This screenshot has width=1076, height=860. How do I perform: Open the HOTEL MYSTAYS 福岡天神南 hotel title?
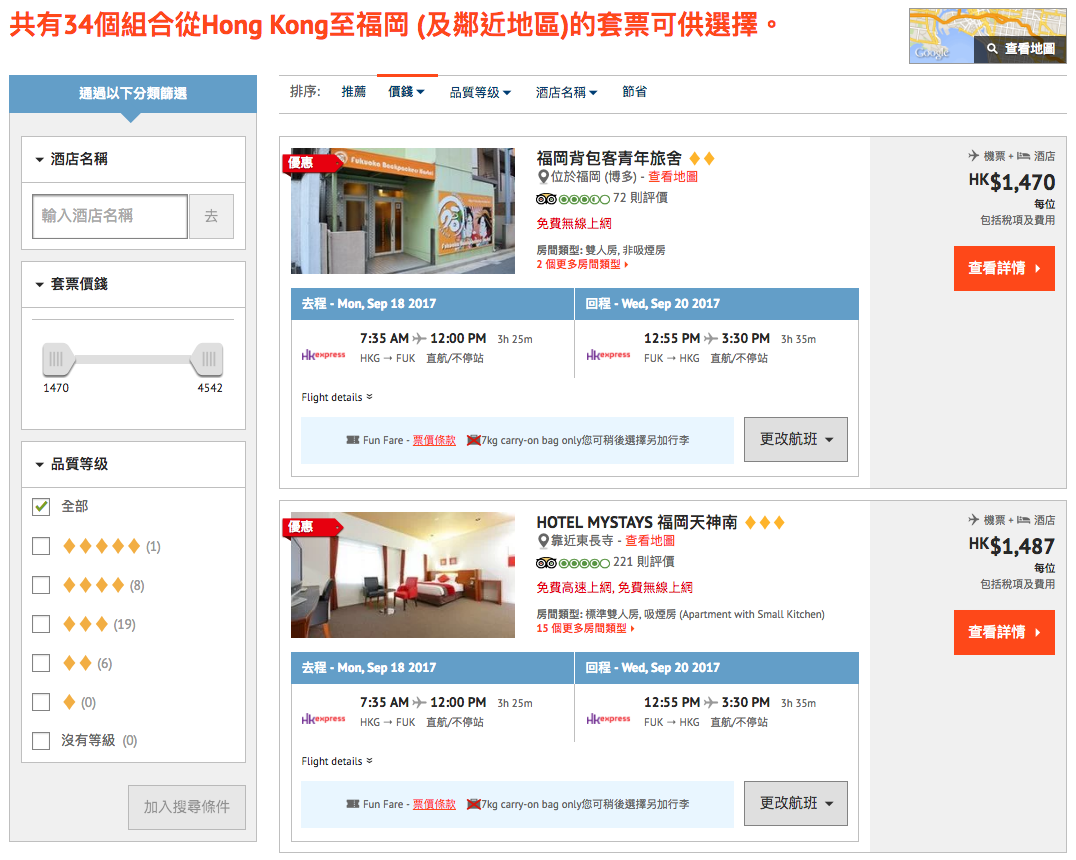point(637,522)
